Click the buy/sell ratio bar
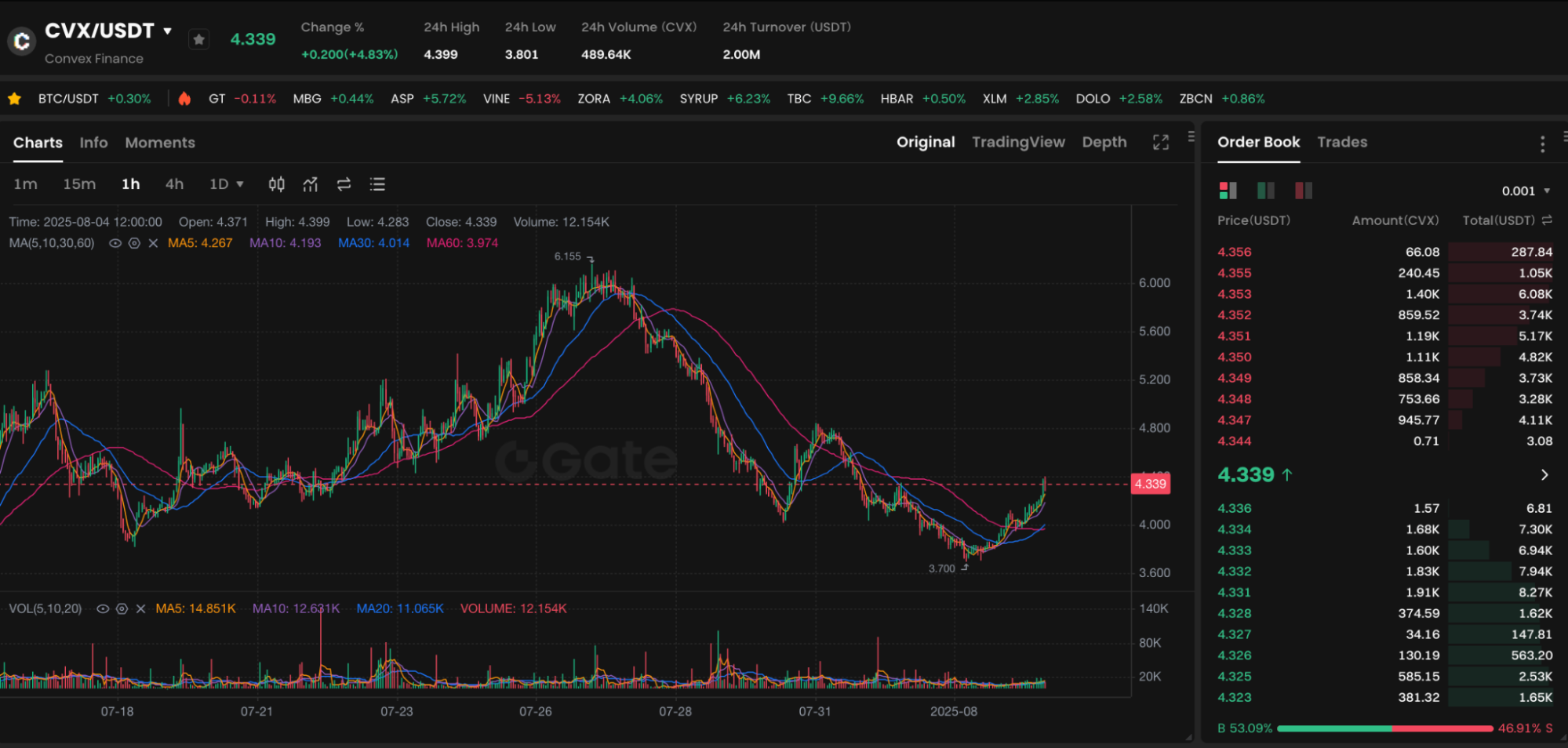Screen dimensions: 1568x748 pos(1385,728)
